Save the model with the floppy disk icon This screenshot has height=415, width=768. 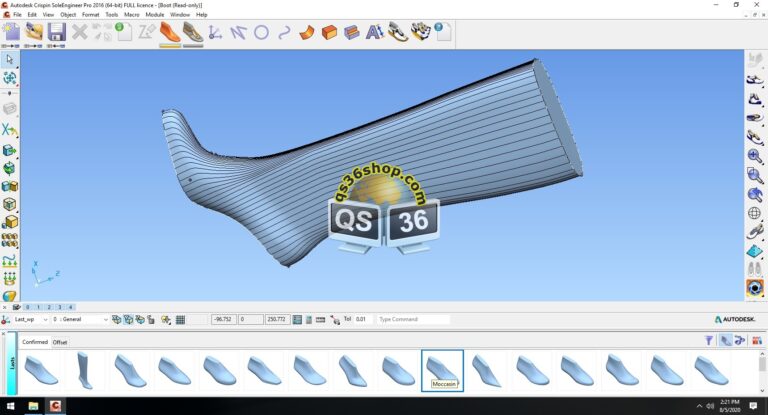(x=56, y=32)
